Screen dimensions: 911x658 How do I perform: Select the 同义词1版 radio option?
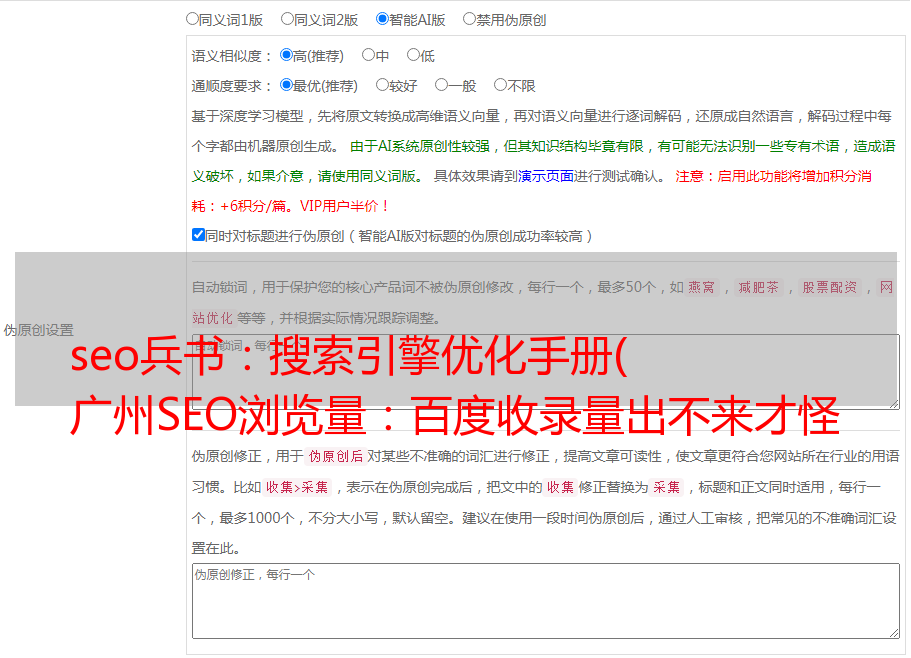[192, 19]
